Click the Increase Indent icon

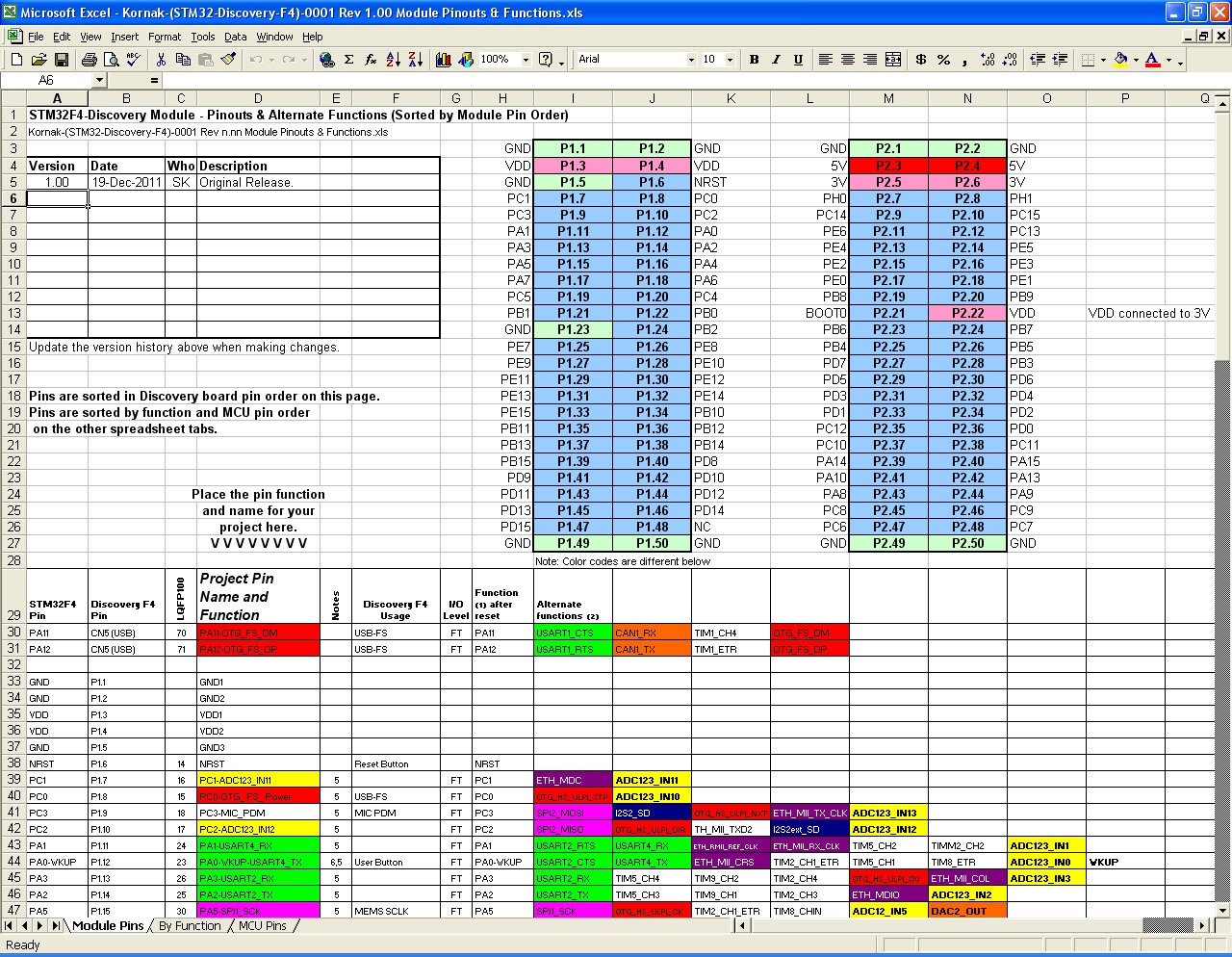click(1060, 60)
